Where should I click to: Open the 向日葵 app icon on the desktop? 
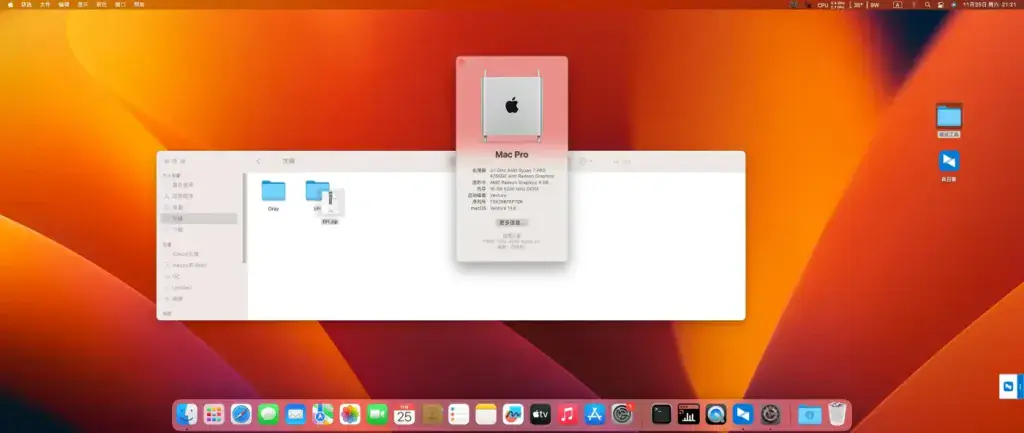click(x=949, y=161)
